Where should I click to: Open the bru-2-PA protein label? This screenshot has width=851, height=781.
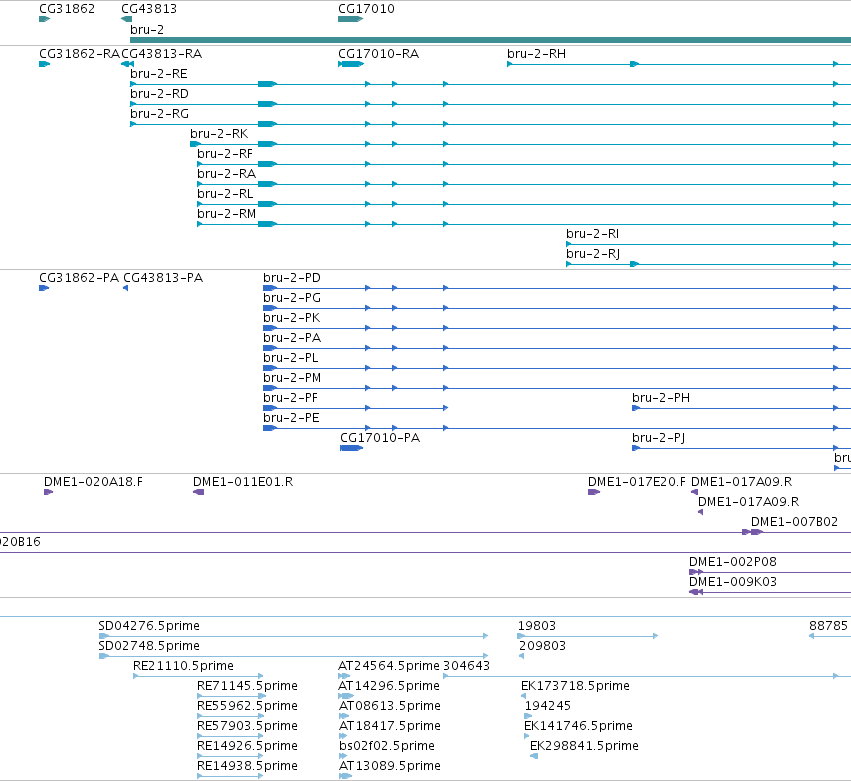292,338
